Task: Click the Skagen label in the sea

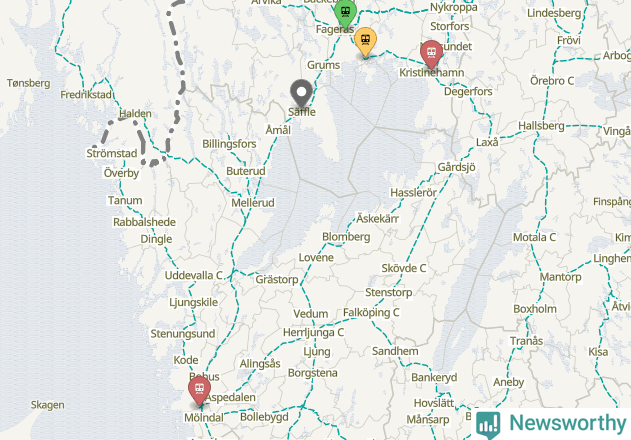Action: [x=47, y=405]
